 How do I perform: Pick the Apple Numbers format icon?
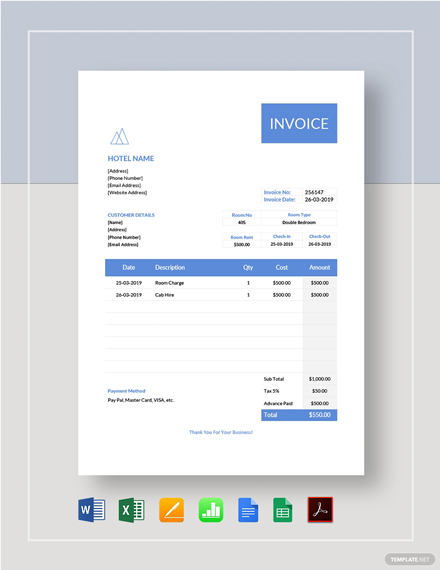click(x=211, y=510)
